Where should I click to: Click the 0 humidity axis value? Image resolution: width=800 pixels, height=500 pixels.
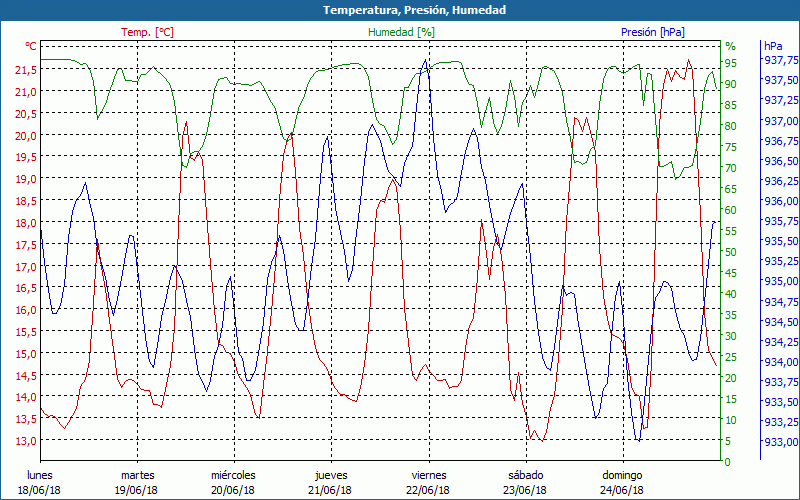[728, 462]
